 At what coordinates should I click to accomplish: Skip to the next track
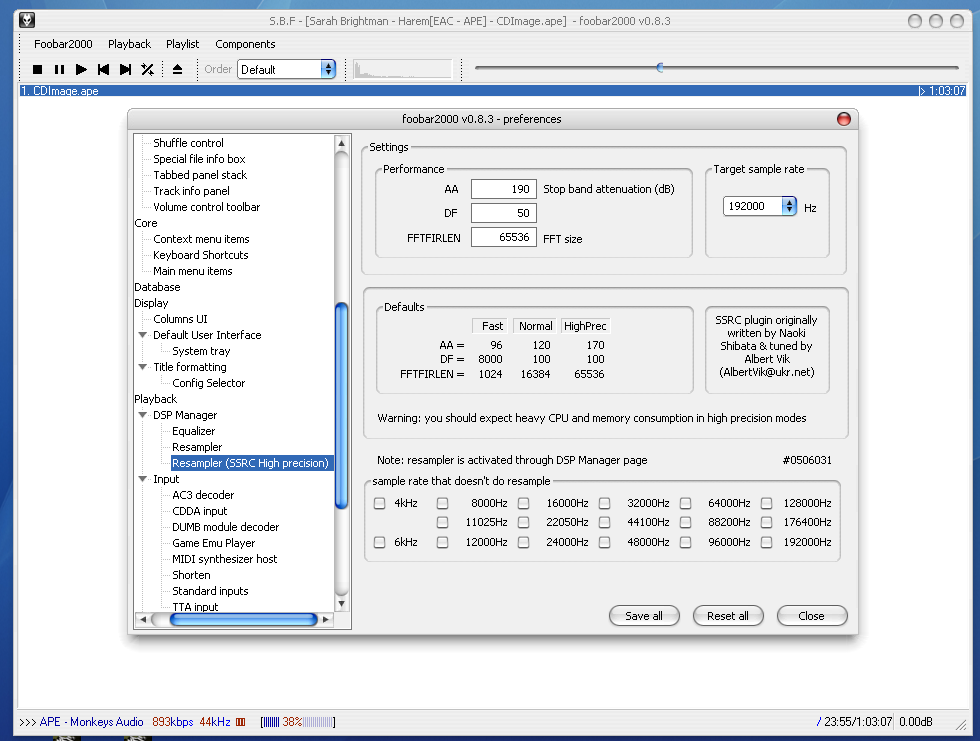[126, 69]
